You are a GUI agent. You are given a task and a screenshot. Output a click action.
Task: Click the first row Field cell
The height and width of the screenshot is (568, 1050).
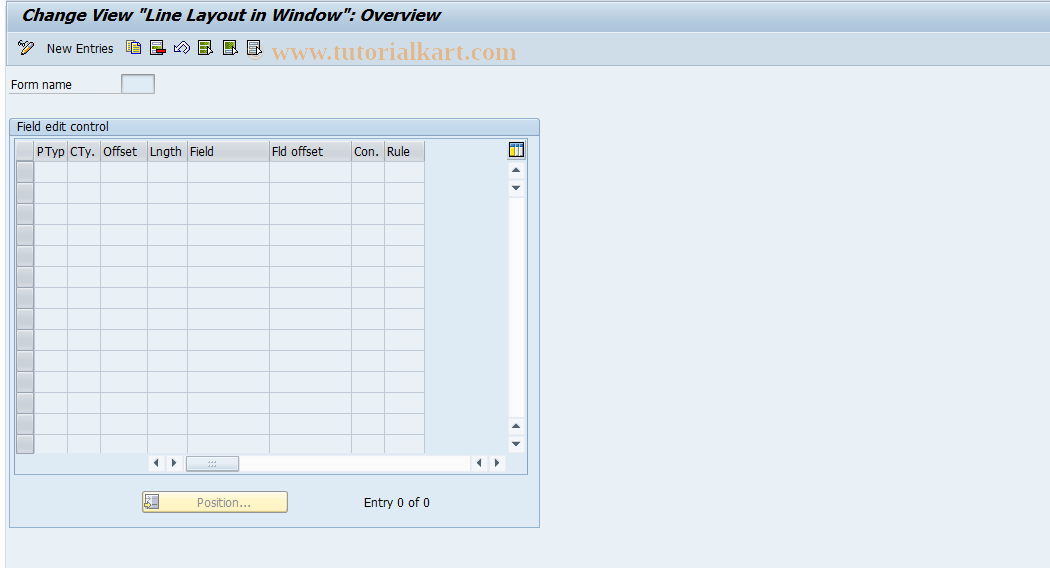pos(228,172)
